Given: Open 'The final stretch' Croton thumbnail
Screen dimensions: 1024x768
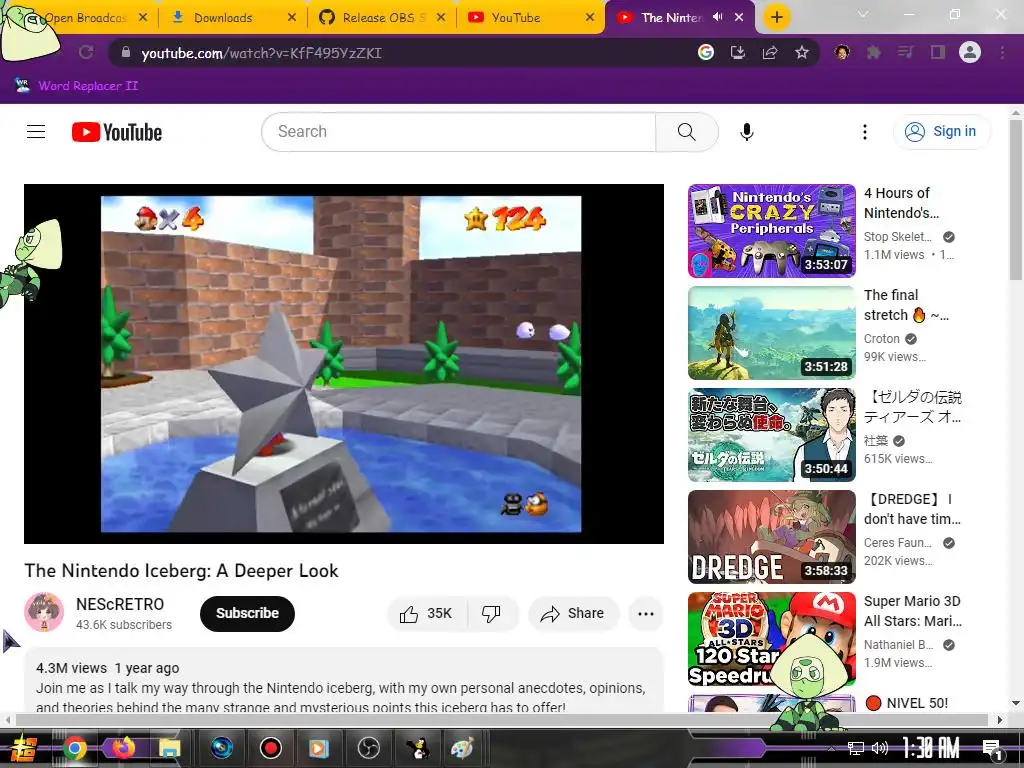Looking at the screenshot, I should [771, 333].
